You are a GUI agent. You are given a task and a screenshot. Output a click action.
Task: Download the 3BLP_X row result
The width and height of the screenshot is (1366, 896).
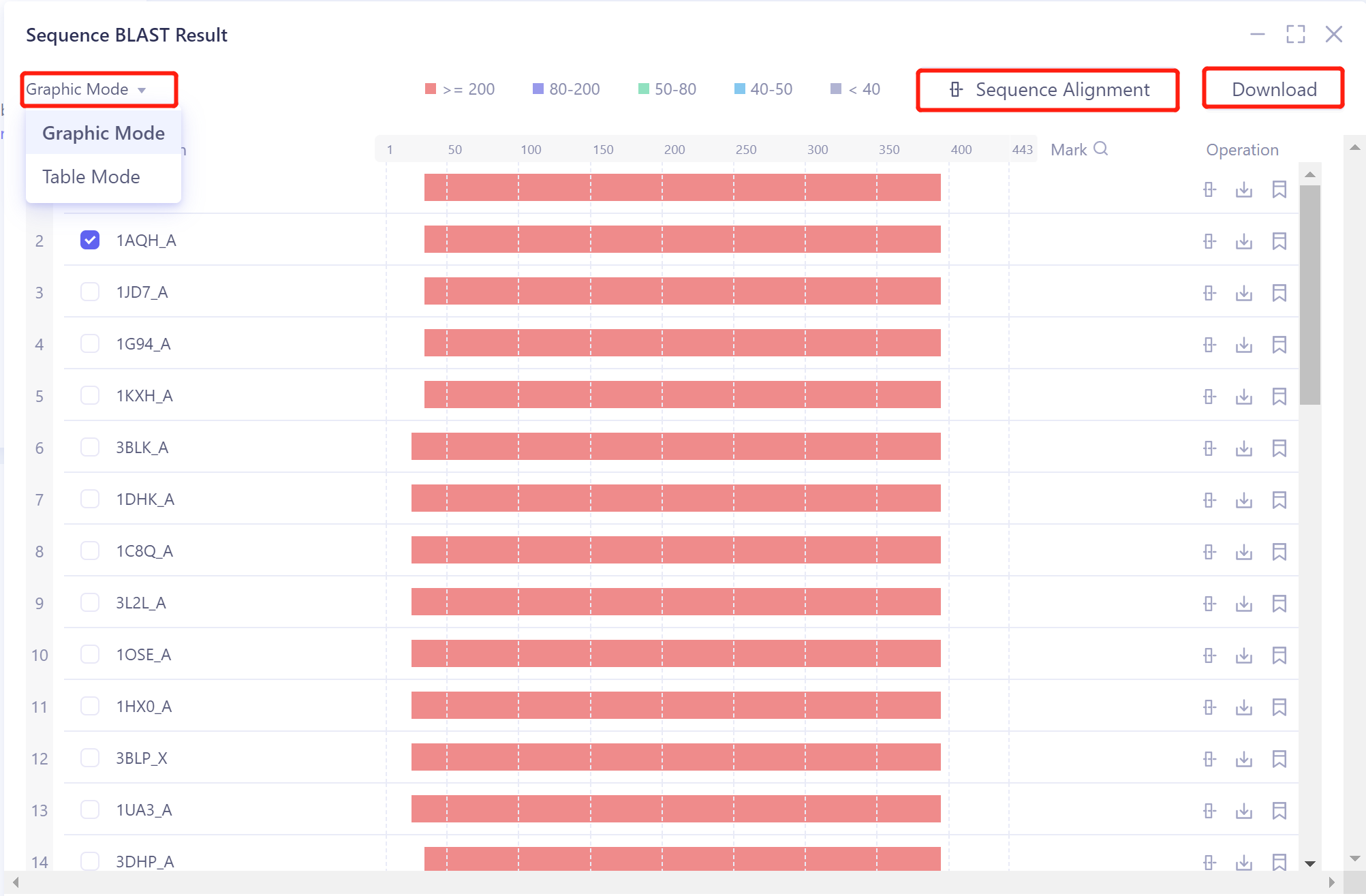[x=1244, y=759]
